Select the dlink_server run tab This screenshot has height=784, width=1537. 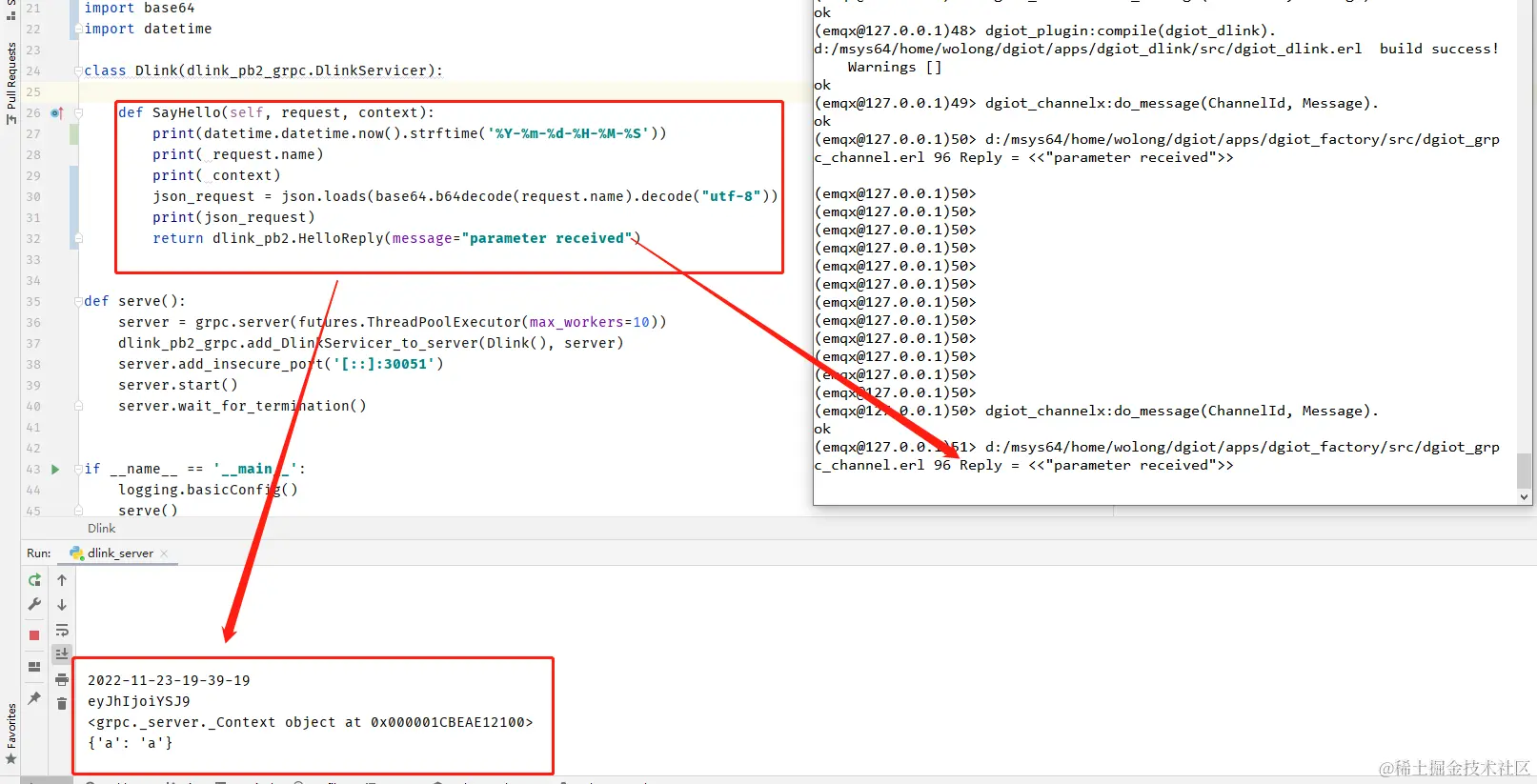coord(120,553)
